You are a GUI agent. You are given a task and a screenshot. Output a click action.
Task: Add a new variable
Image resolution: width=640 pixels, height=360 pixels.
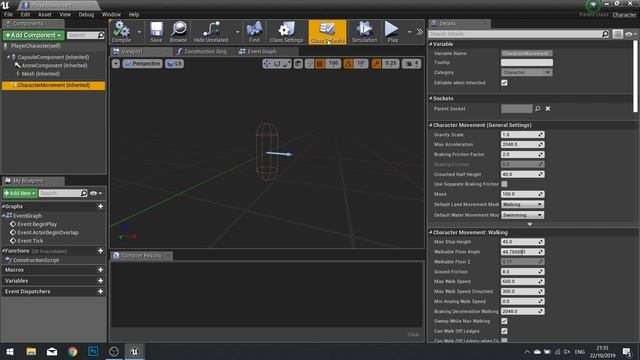coord(100,281)
